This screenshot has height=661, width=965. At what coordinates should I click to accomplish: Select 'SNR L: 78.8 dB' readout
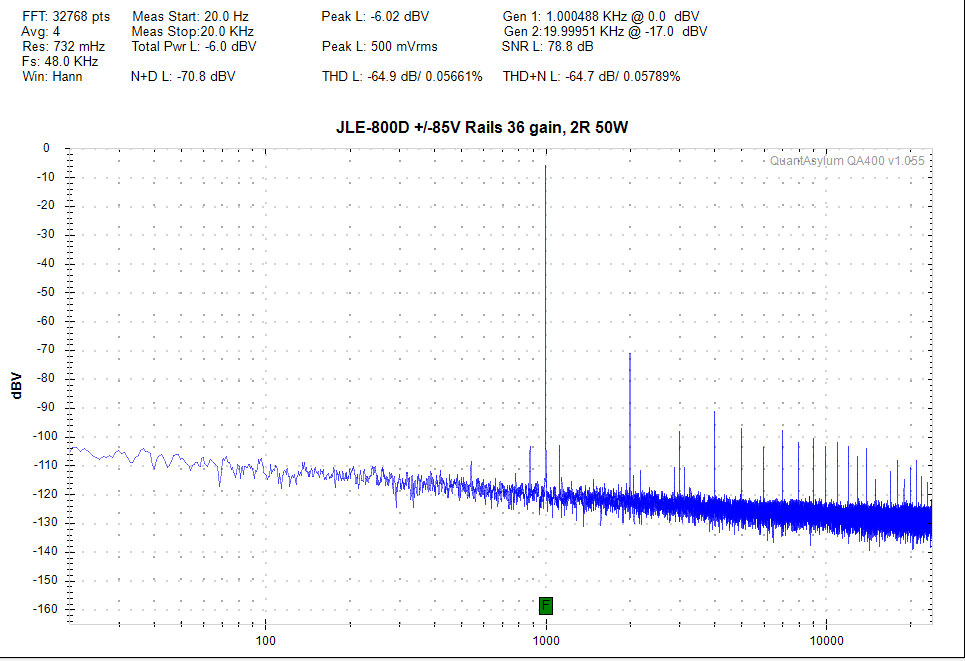click(x=548, y=46)
